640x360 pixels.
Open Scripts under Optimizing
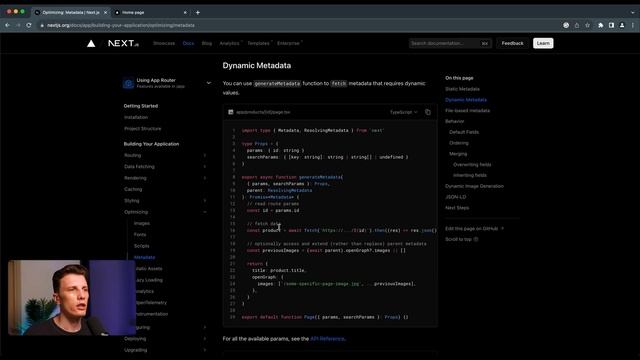pyautogui.click(x=142, y=246)
